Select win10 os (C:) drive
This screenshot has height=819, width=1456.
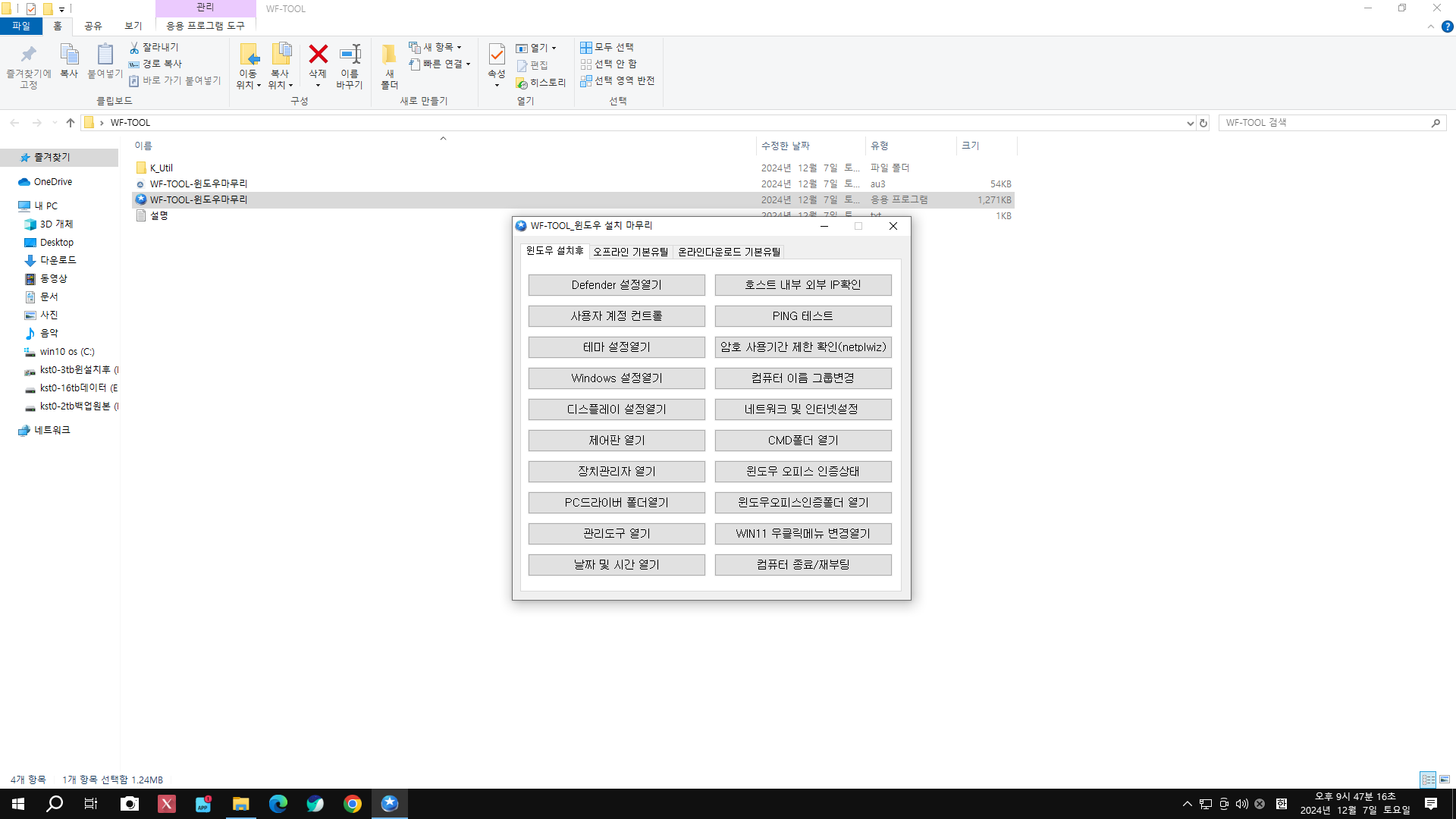pyautogui.click(x=67, y=352)
